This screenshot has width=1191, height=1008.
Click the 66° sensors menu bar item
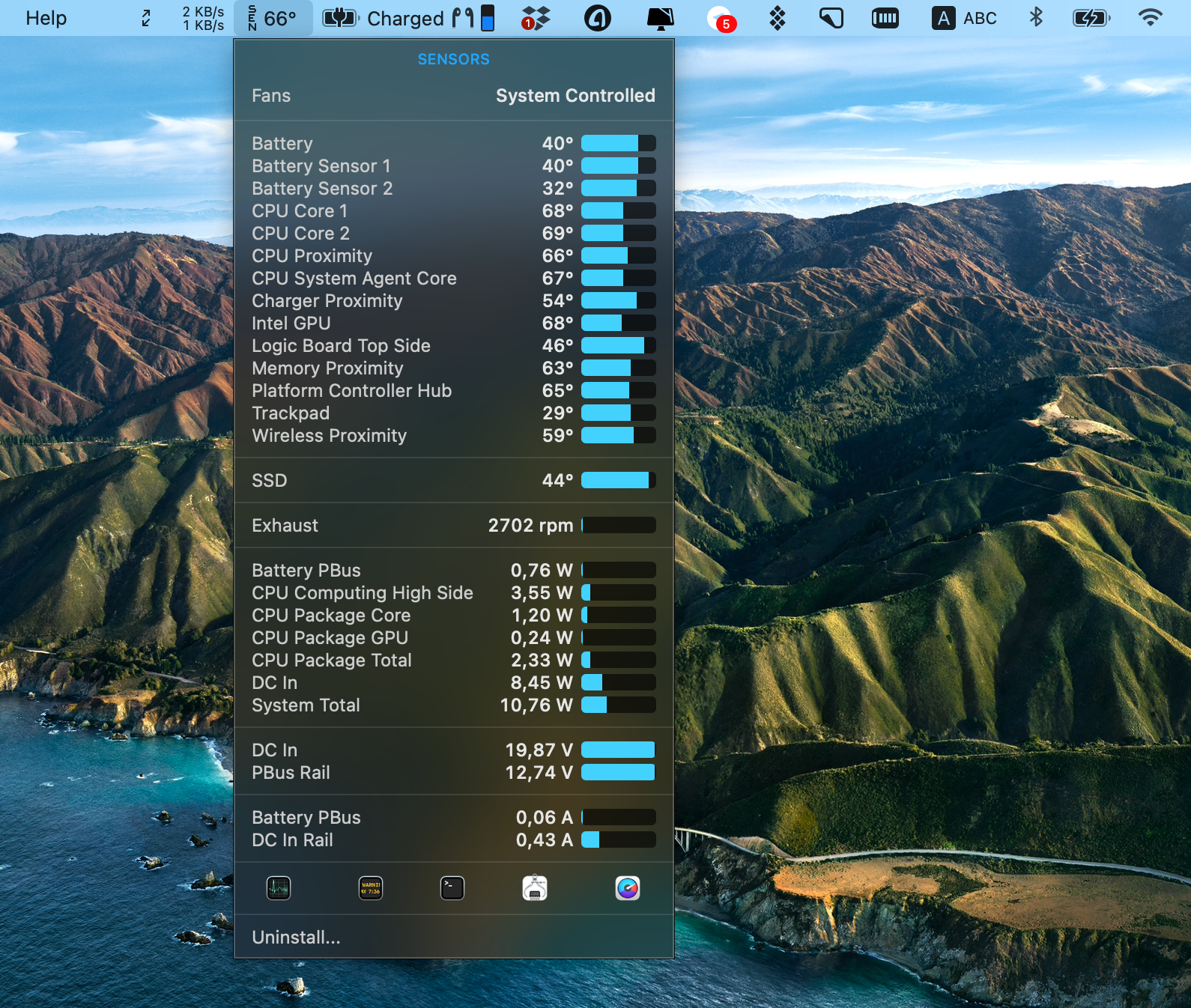[x=273, y=18]
